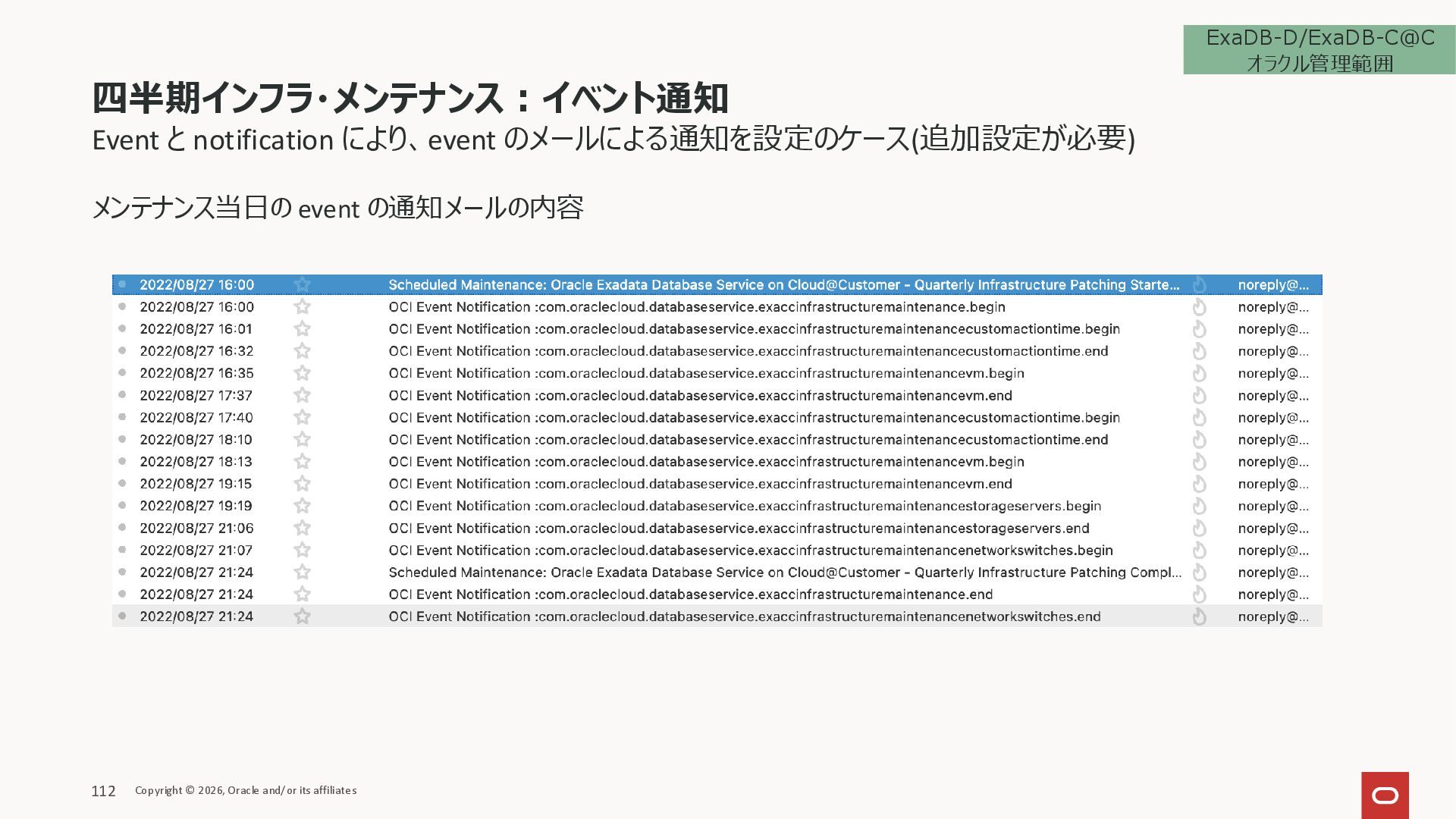The width and height of the screenshot is (1456, 819).
Task: Click flame icon on the Patching Started email
Action: pyautogui.click(x=1199, y=285)
